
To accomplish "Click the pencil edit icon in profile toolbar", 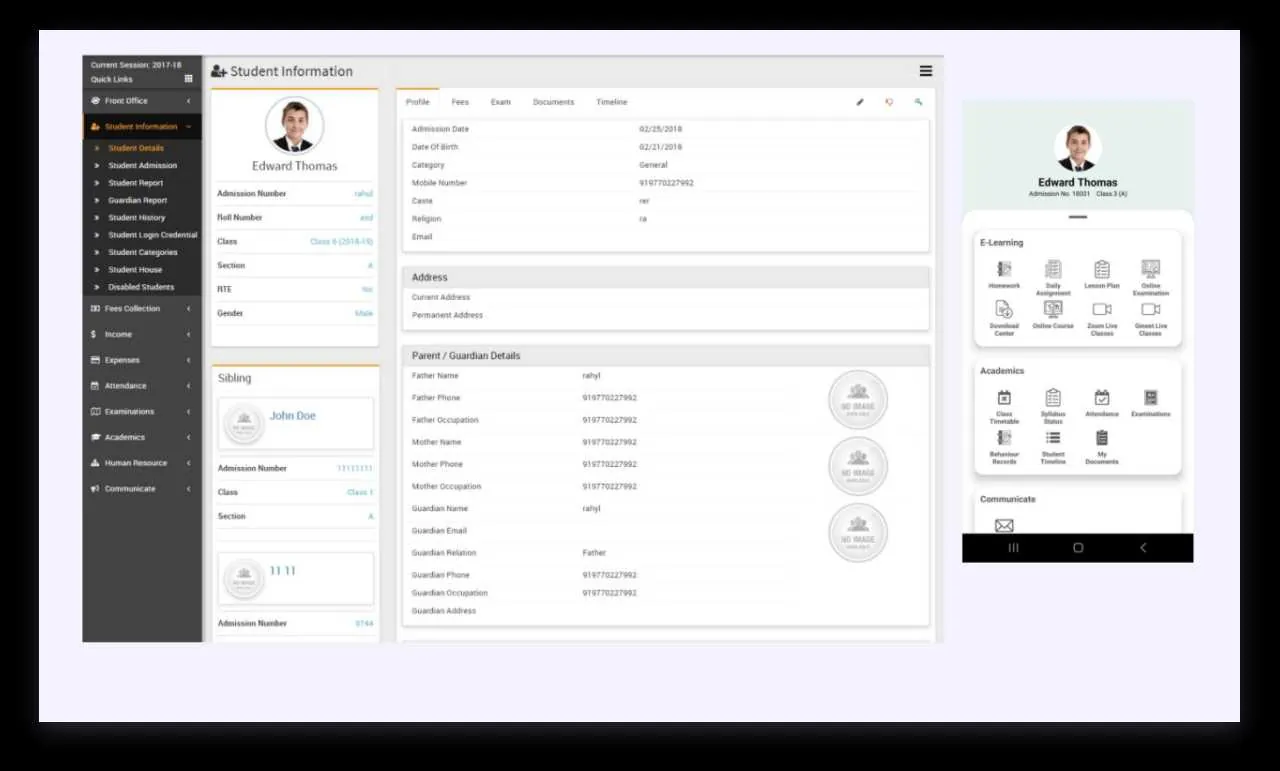I will coord(860,102).
